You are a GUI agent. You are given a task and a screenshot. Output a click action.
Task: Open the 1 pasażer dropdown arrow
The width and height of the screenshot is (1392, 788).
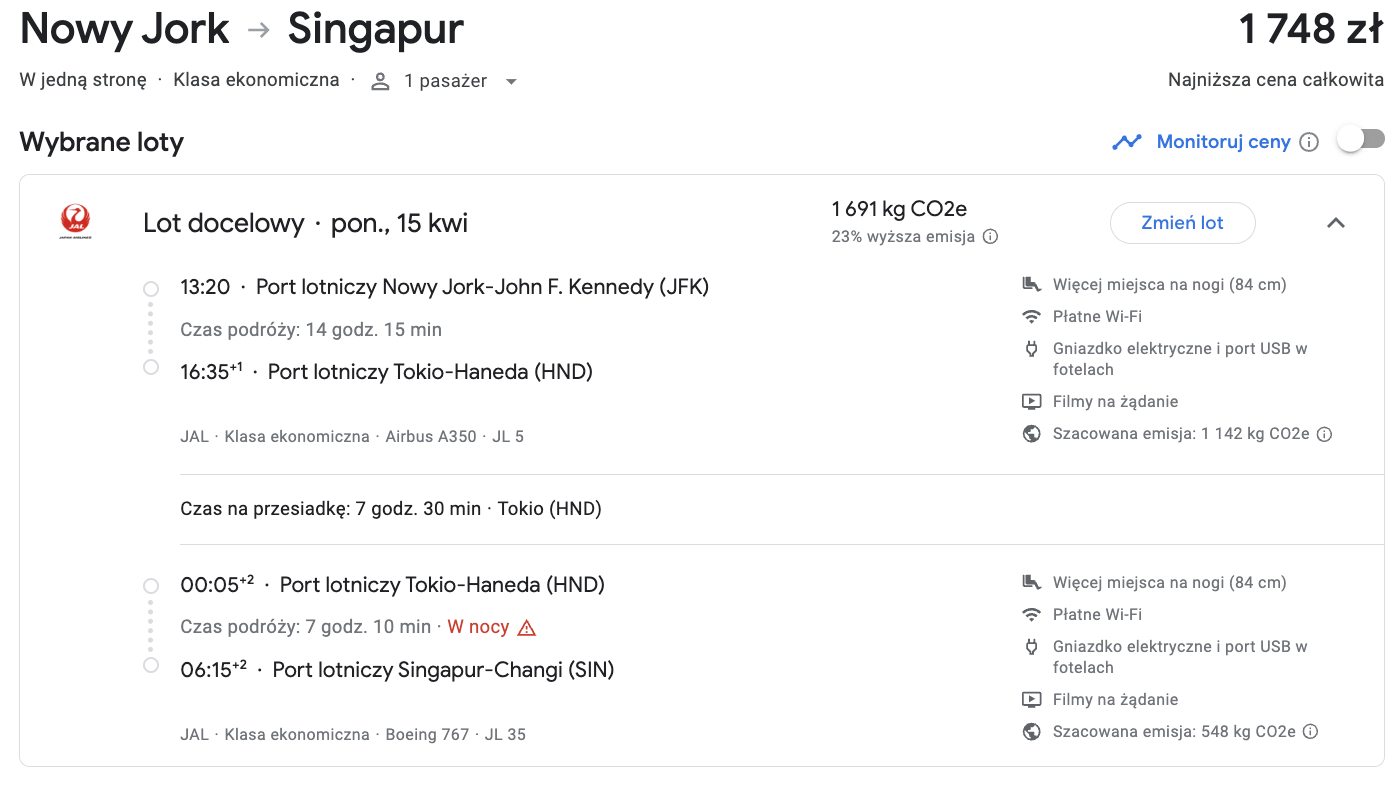click(x=511, y=82)
